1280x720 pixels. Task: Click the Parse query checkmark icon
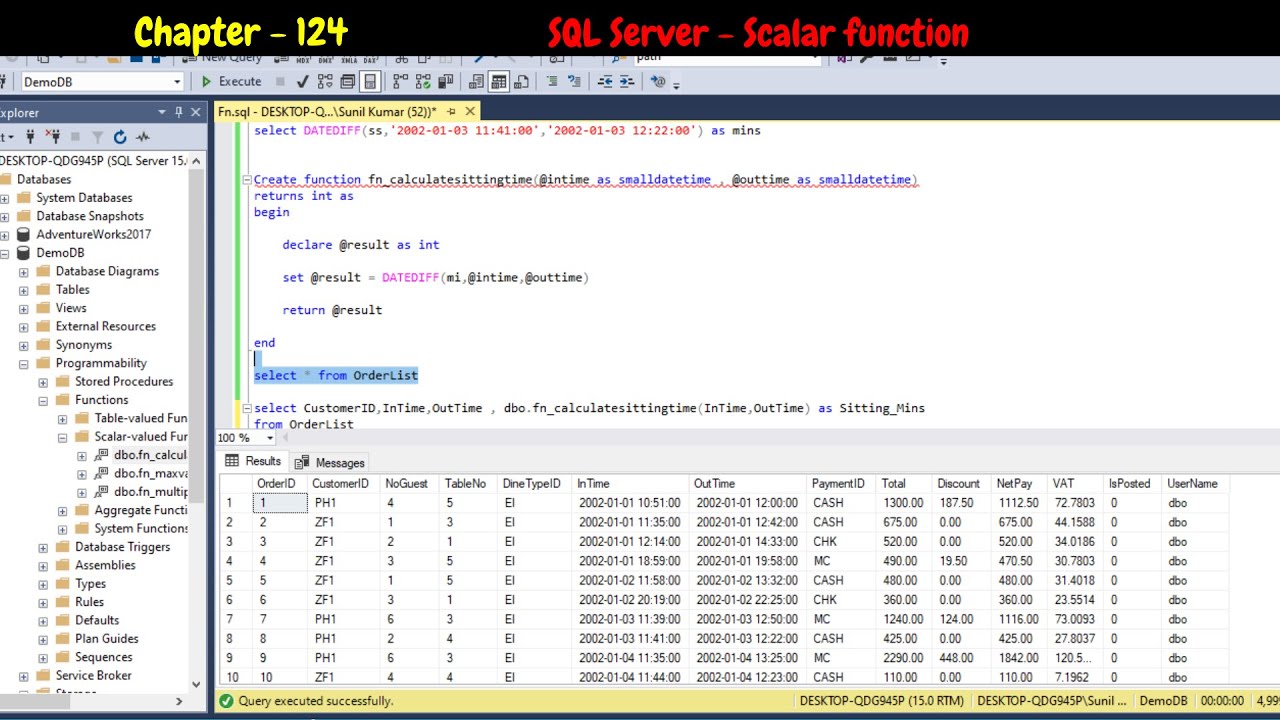coord(302,82)
